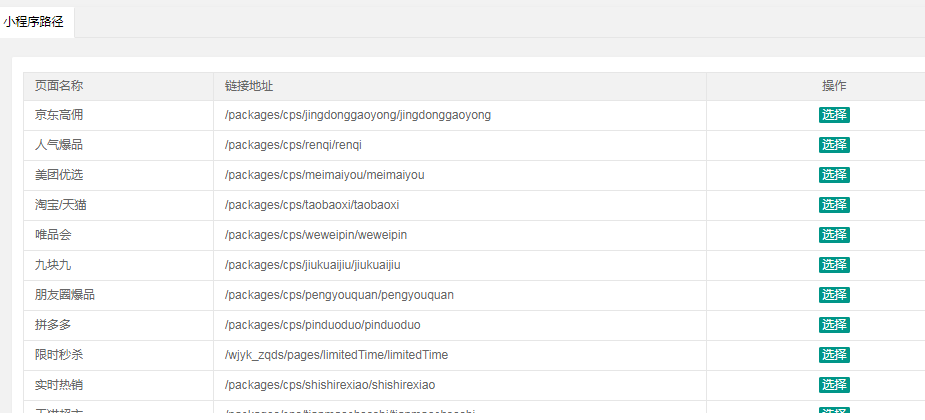The image size is (925, 420).
Task: Select the 京东高佣 page name cell
Action: pos(119,116)
